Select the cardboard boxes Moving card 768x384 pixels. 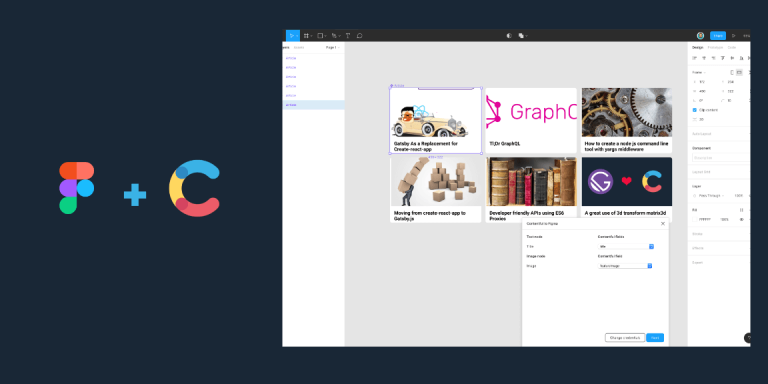[x=435, y=190]
